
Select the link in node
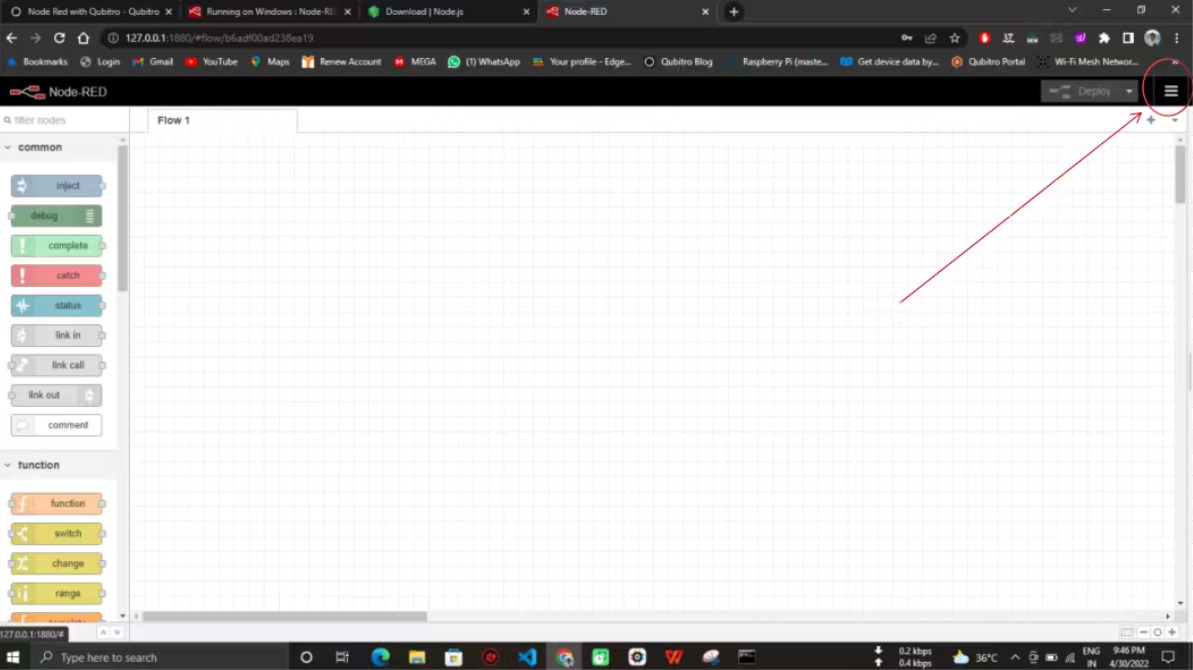[57, 335]
